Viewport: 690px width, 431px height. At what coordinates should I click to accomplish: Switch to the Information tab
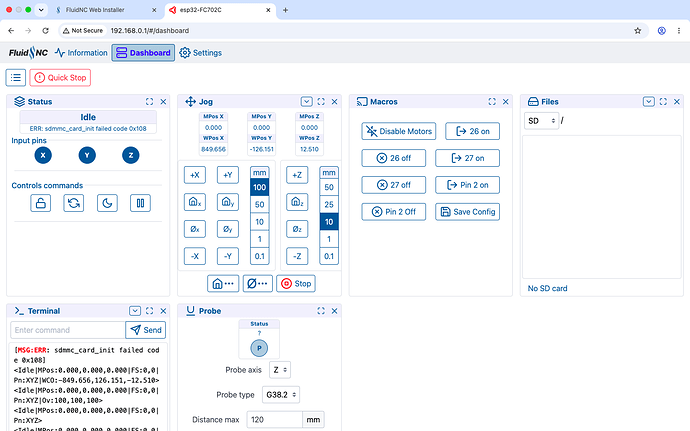coord(81,53)
